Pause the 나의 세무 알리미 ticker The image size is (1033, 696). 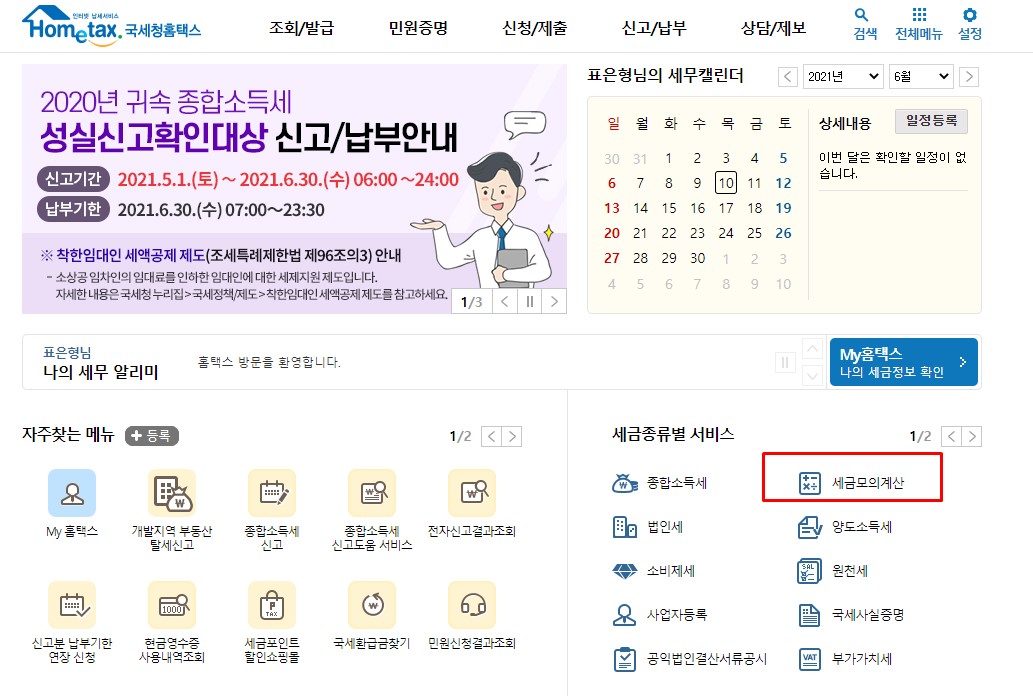point(785,362)
